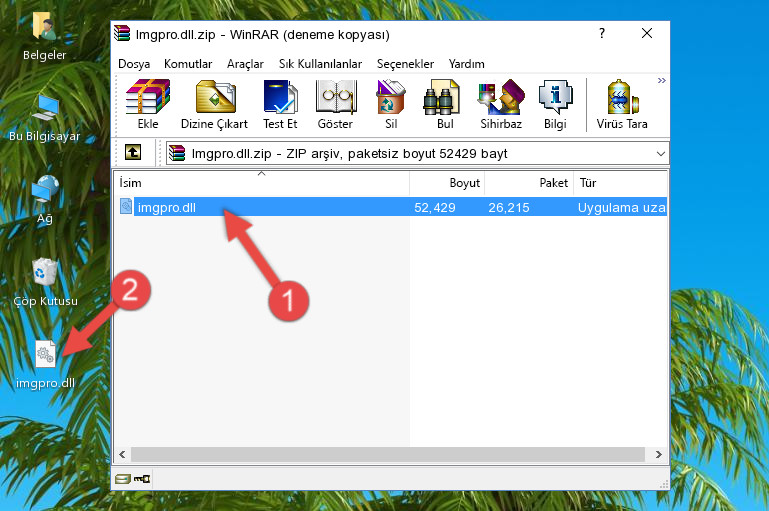This screenshot has width=769, height=511.
Task: Go up one folder level
Action: pos(132,153)
